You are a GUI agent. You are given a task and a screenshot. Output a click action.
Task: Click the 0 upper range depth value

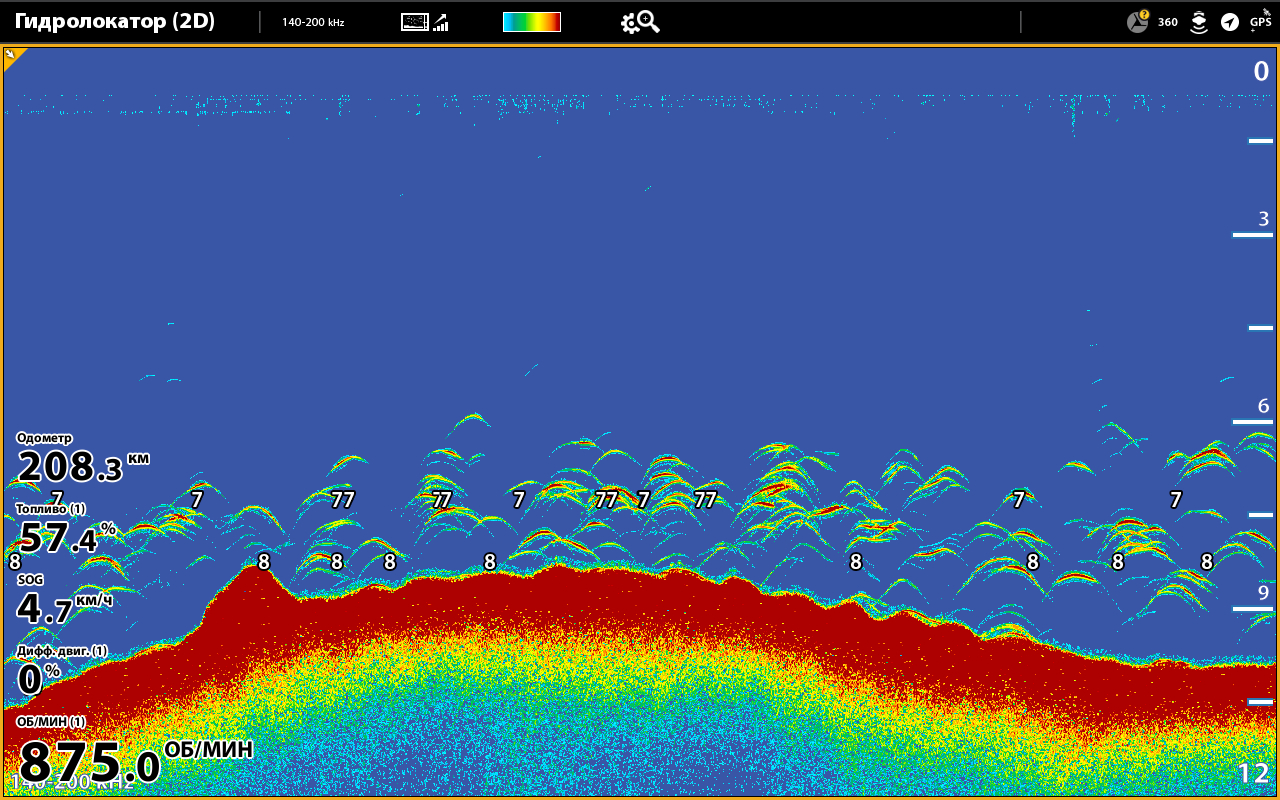tap(1261, 71)
